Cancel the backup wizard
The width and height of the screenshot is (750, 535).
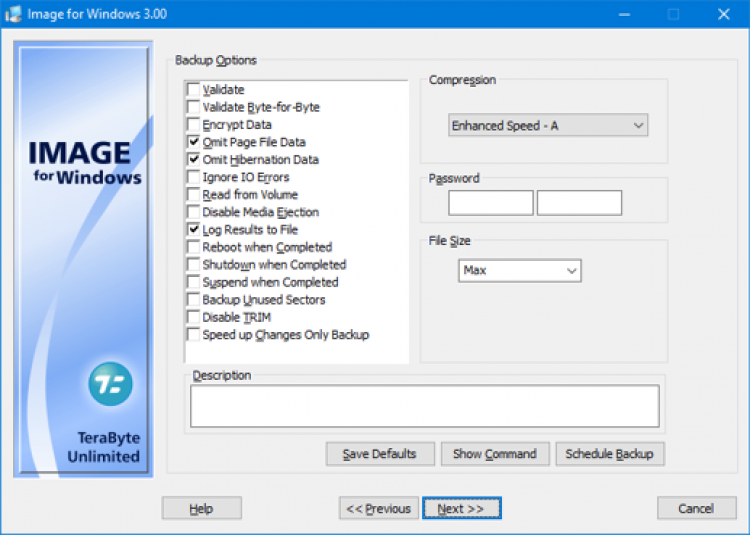696,508
